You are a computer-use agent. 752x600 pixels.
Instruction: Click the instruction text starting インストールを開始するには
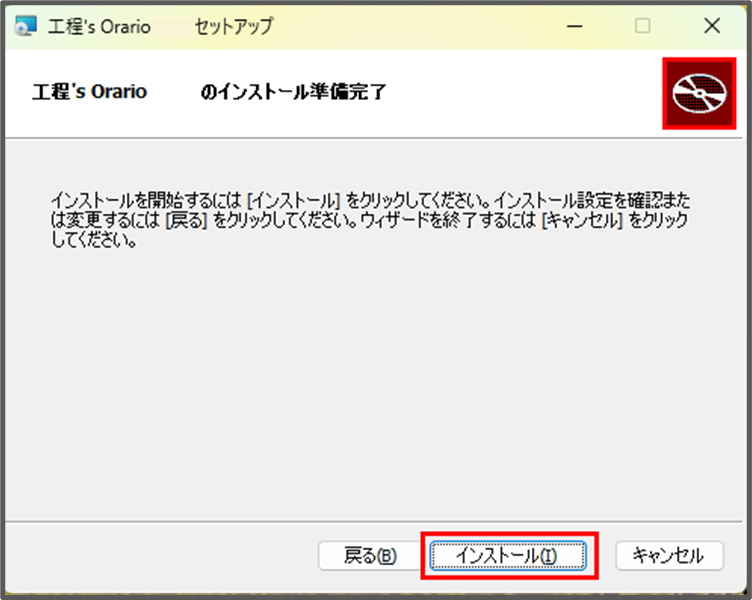click(x=370, y=220)
